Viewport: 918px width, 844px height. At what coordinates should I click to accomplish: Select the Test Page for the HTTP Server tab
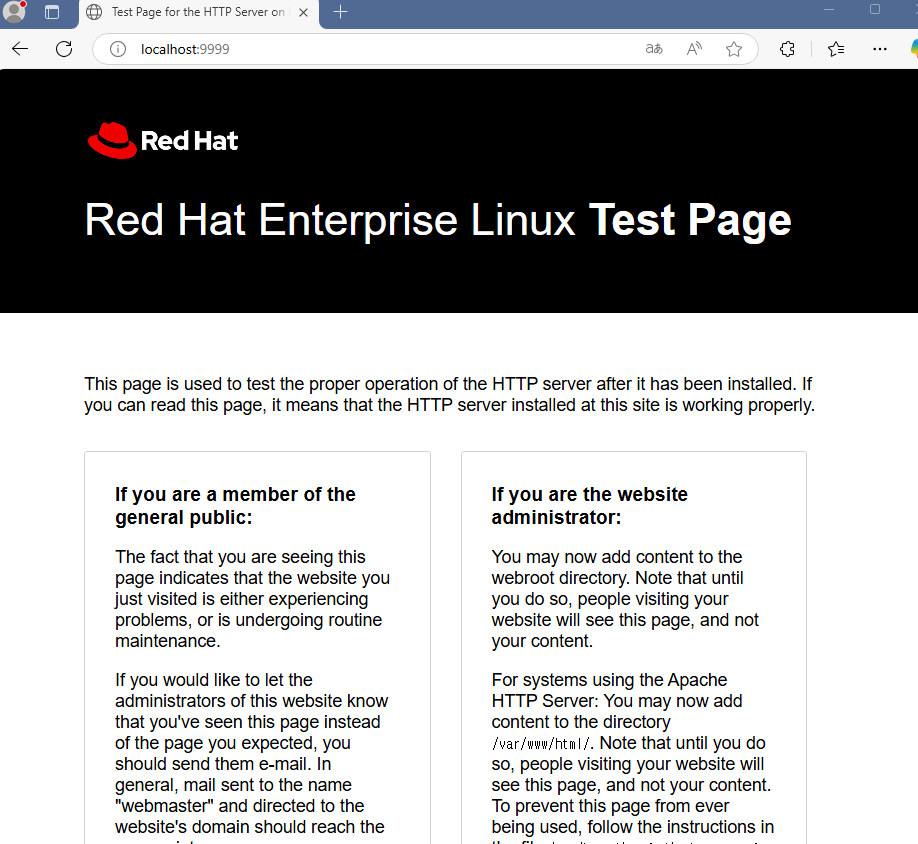(x=198, y=12)
